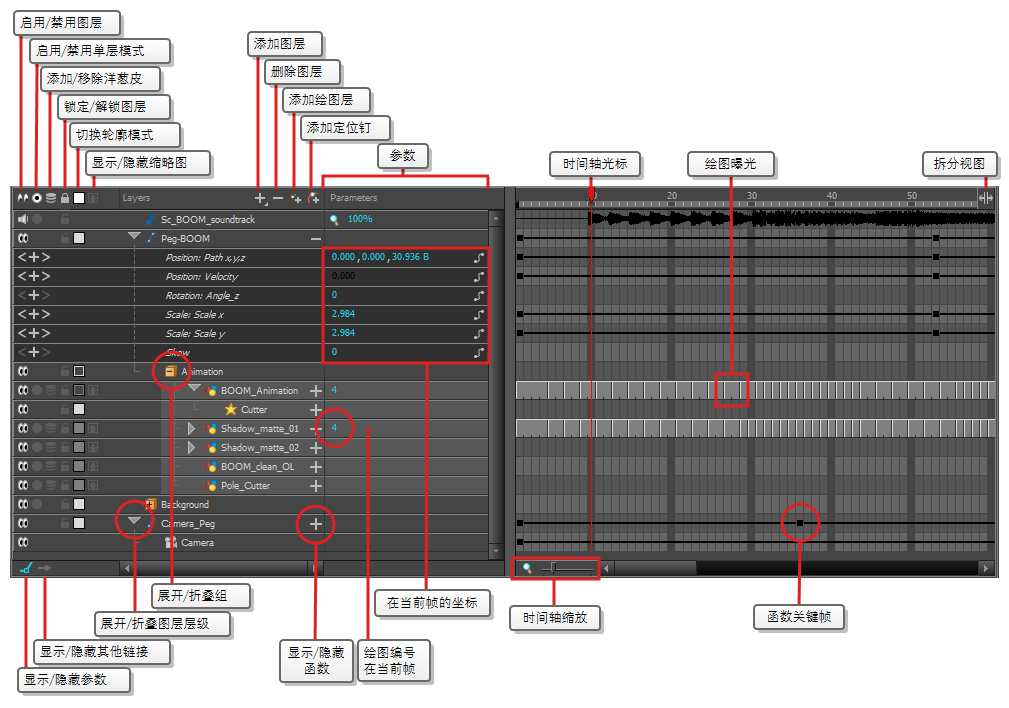The image size is (1009, 708).
Task: Click the timeline zoom slider
Action: (555, 568)
